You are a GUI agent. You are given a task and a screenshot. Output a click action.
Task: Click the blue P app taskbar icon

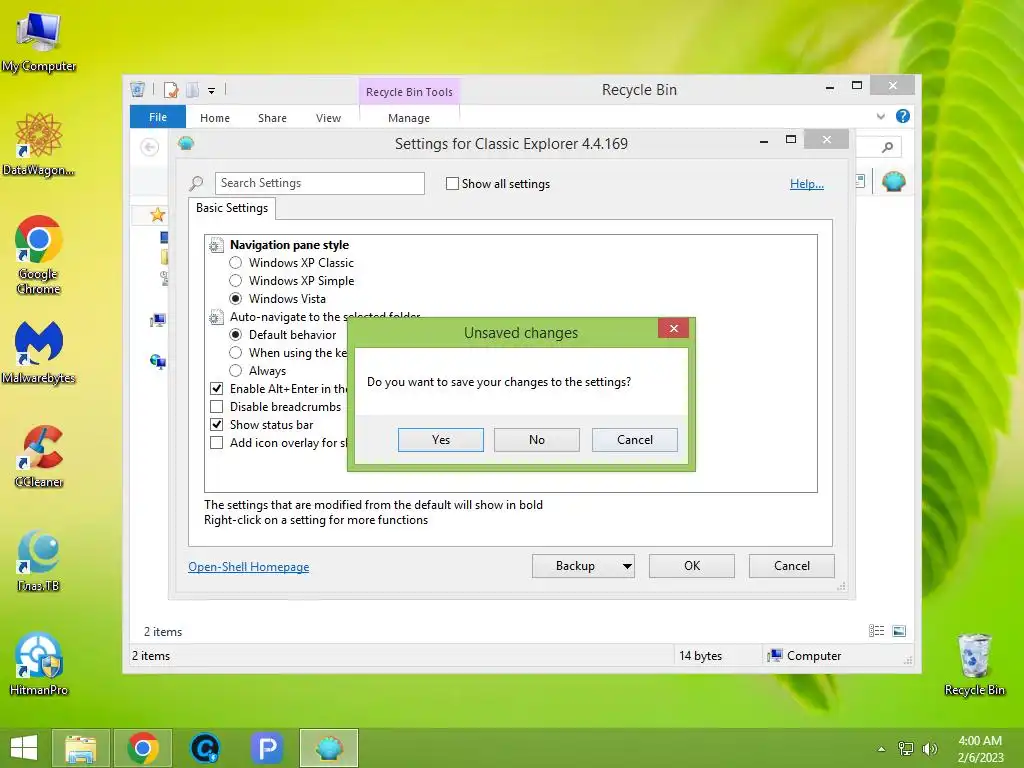[x=266, y=748]
